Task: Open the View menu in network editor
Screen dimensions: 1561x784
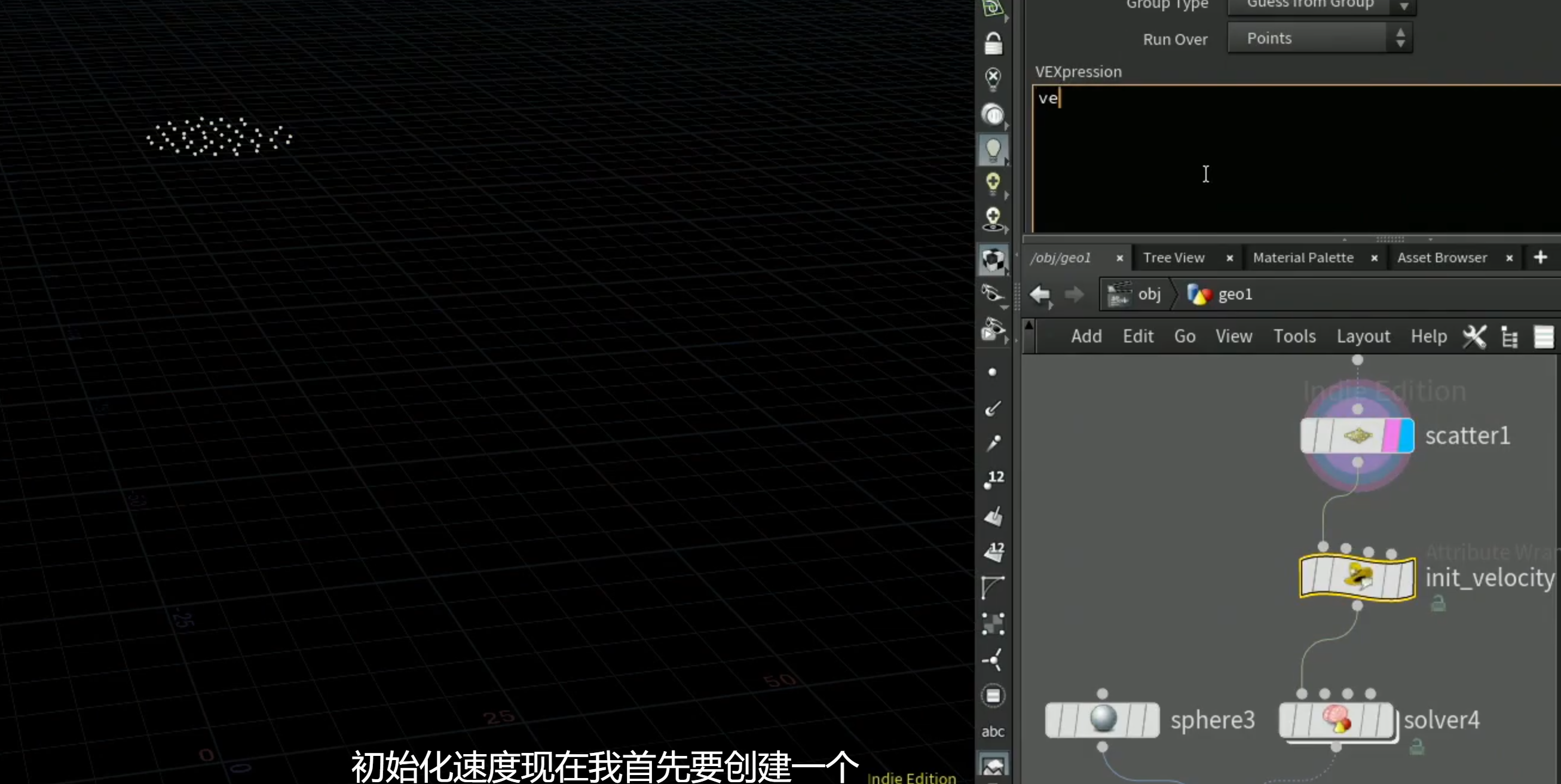Action: [1233, 336]
